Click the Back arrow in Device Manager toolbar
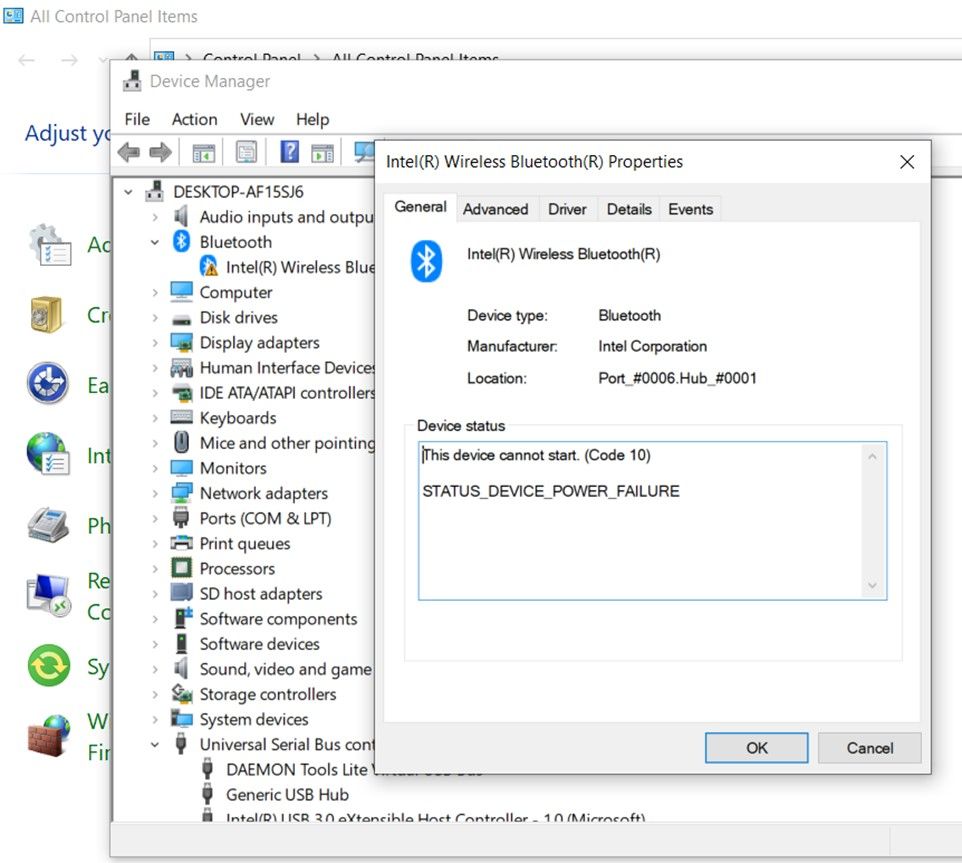Viewport: 962px width, 863px height. (x=129, y=152)
